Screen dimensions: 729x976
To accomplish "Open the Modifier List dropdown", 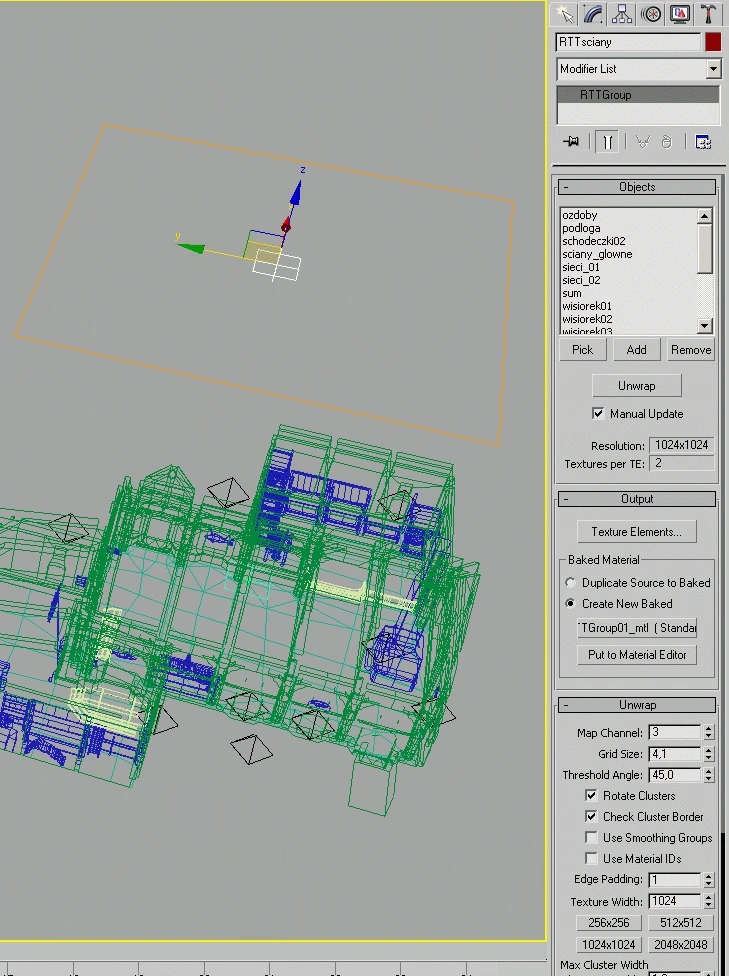I will coord(638,68).
